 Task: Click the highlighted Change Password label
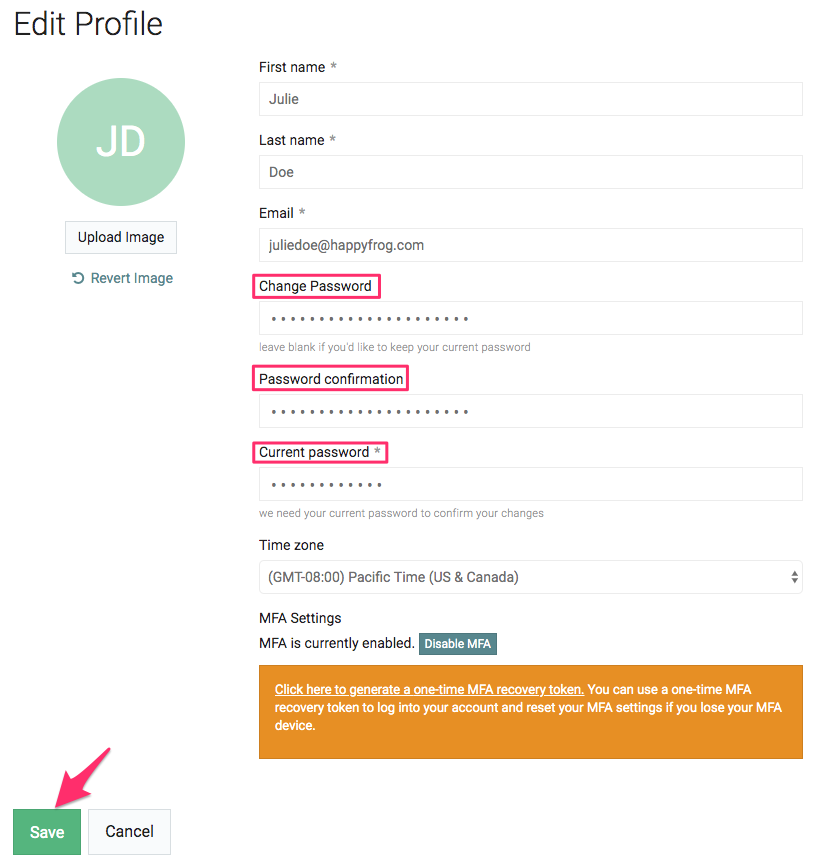pyautogui.click(x=315, y=286)
